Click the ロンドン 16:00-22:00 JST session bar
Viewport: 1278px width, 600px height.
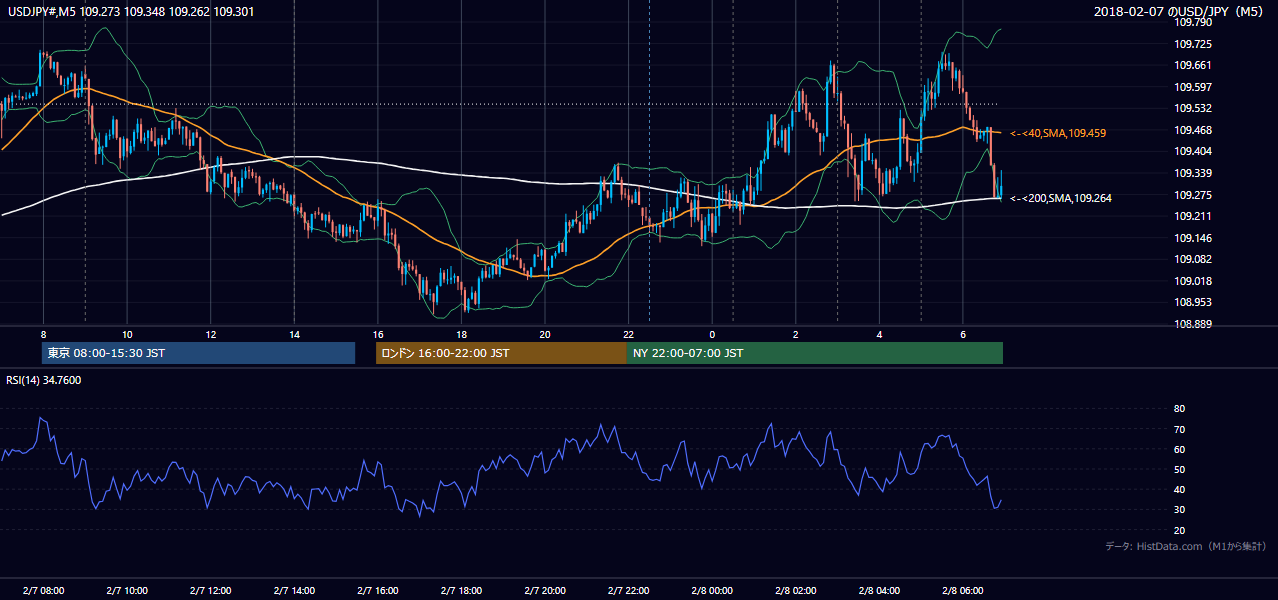tap(501, 353)
